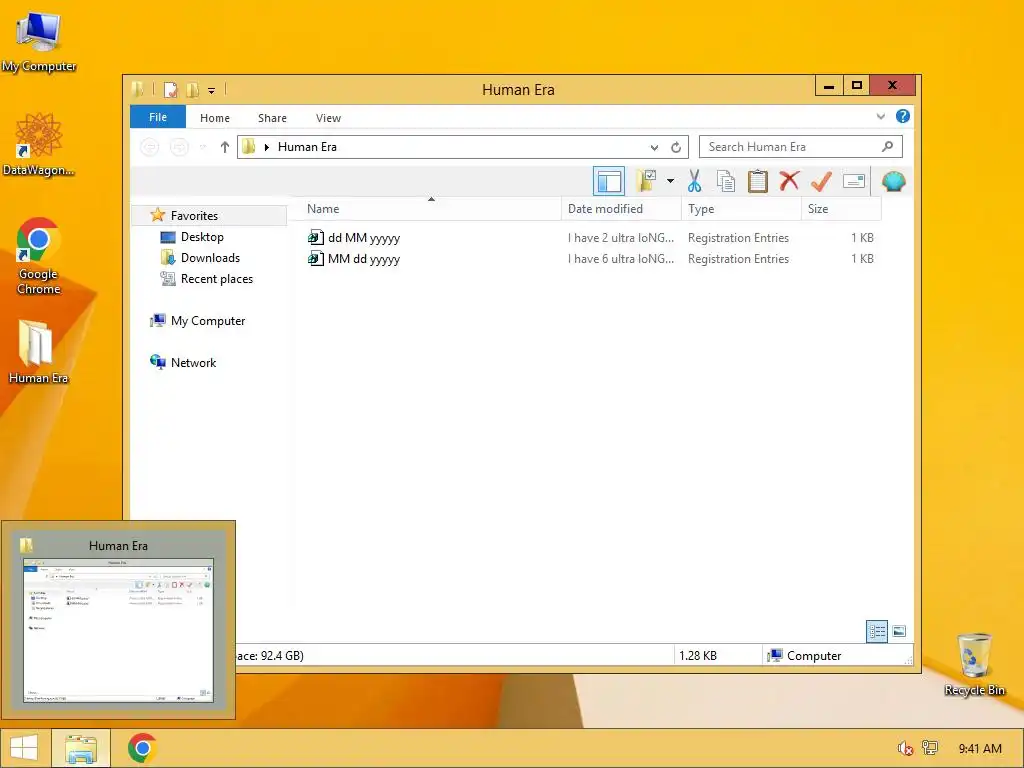Click the Human Era address breadcrumb
This screenshot has width=1024, height=768.
click(x=307, y=147)
